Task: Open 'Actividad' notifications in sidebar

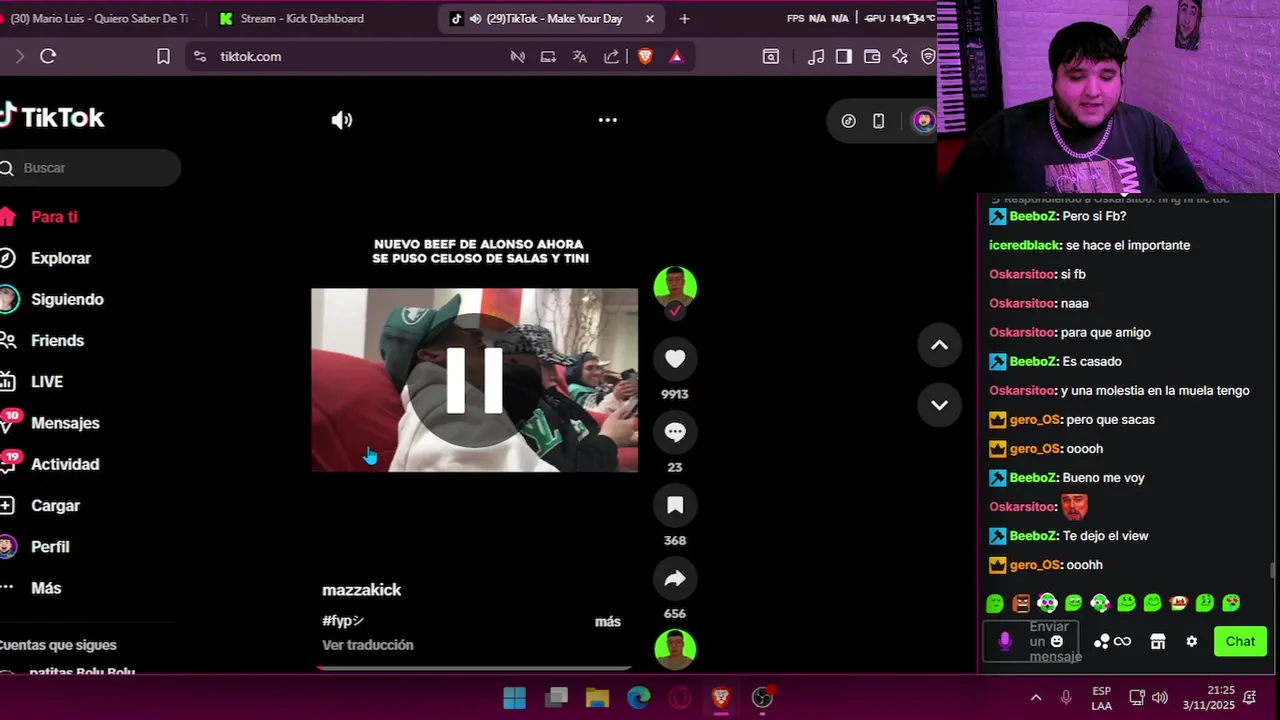Action: coord(65,464)
